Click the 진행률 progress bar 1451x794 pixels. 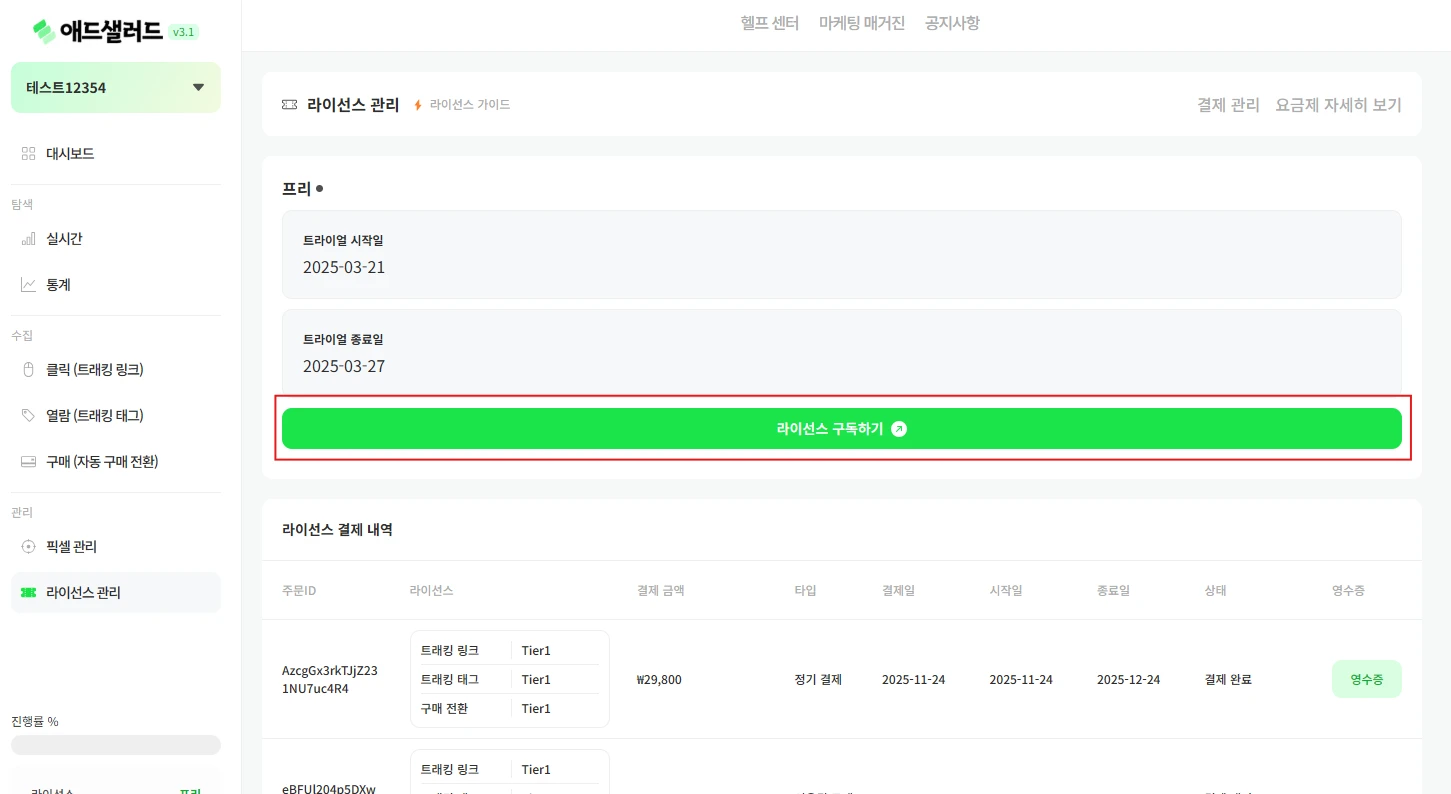[116, 745]
